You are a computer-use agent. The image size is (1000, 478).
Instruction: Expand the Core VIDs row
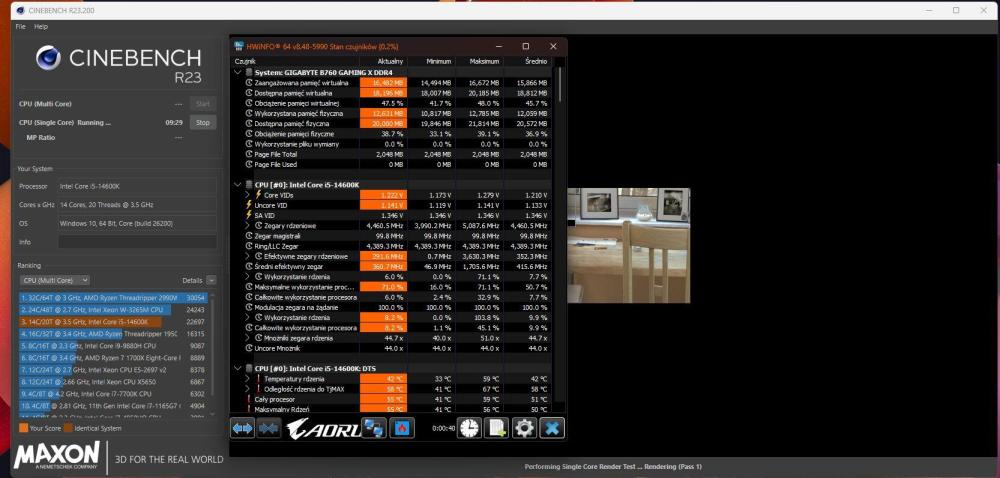pyautogui.click(x=248, y=195)
